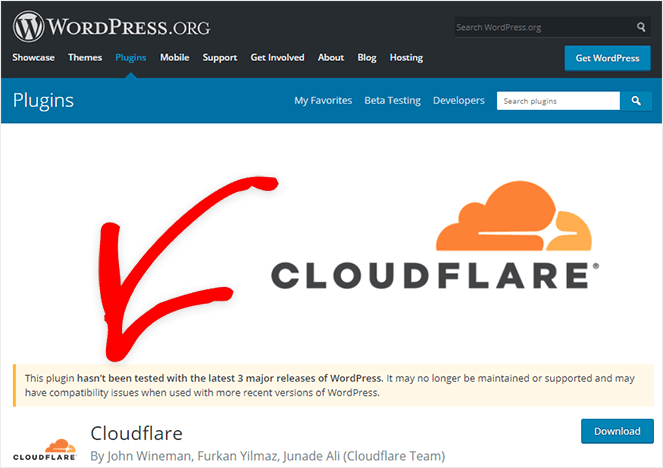Go to the Mobile page
The width and height of the screenshot is (663, 468).
[174, 58]
